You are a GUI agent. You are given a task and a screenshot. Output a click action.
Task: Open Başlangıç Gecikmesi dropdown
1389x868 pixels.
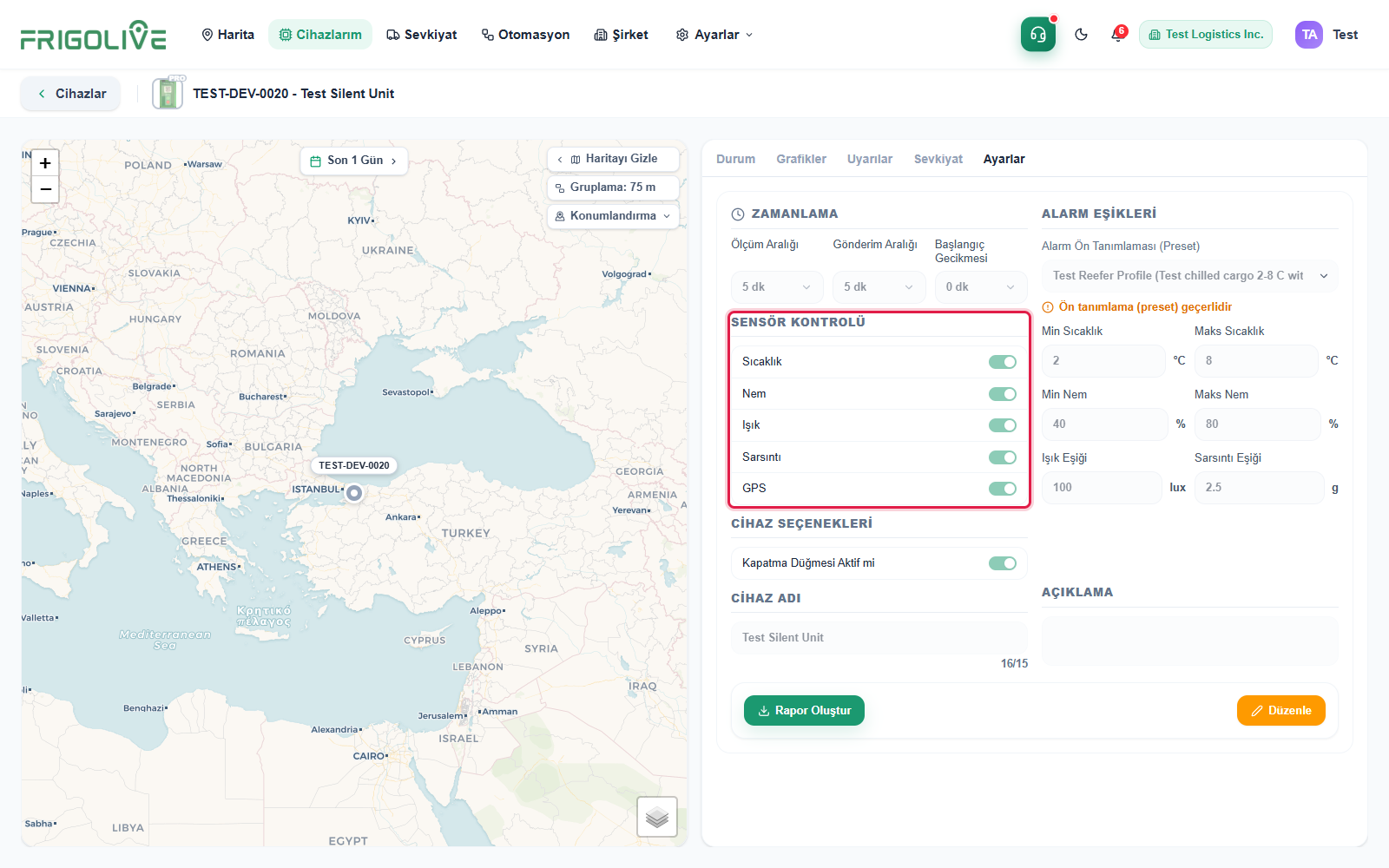tap(981, 287)
